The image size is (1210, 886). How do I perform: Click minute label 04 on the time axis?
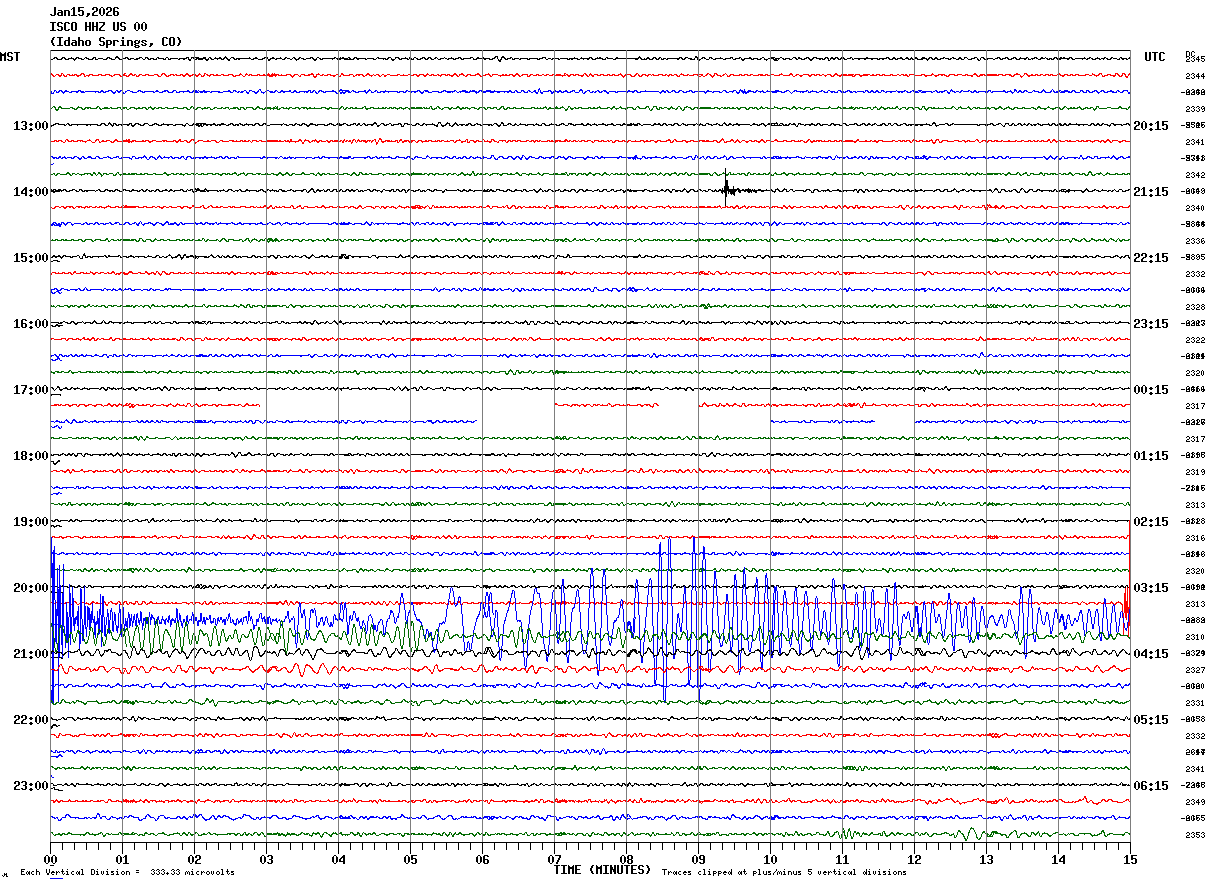coord(338,859)
